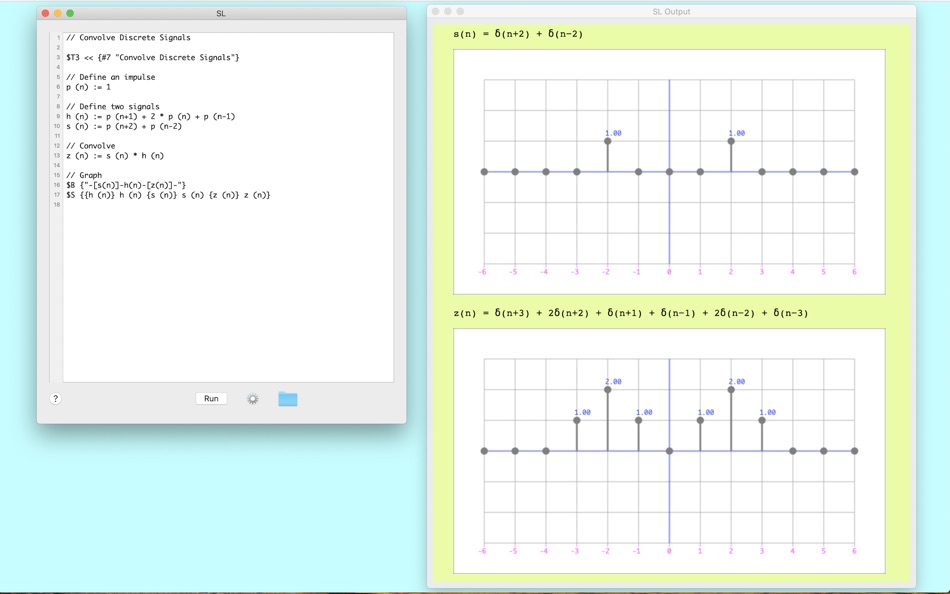Click the Run button
The image size is (950, 594).
pyautogui.click(x=211, y=398)
